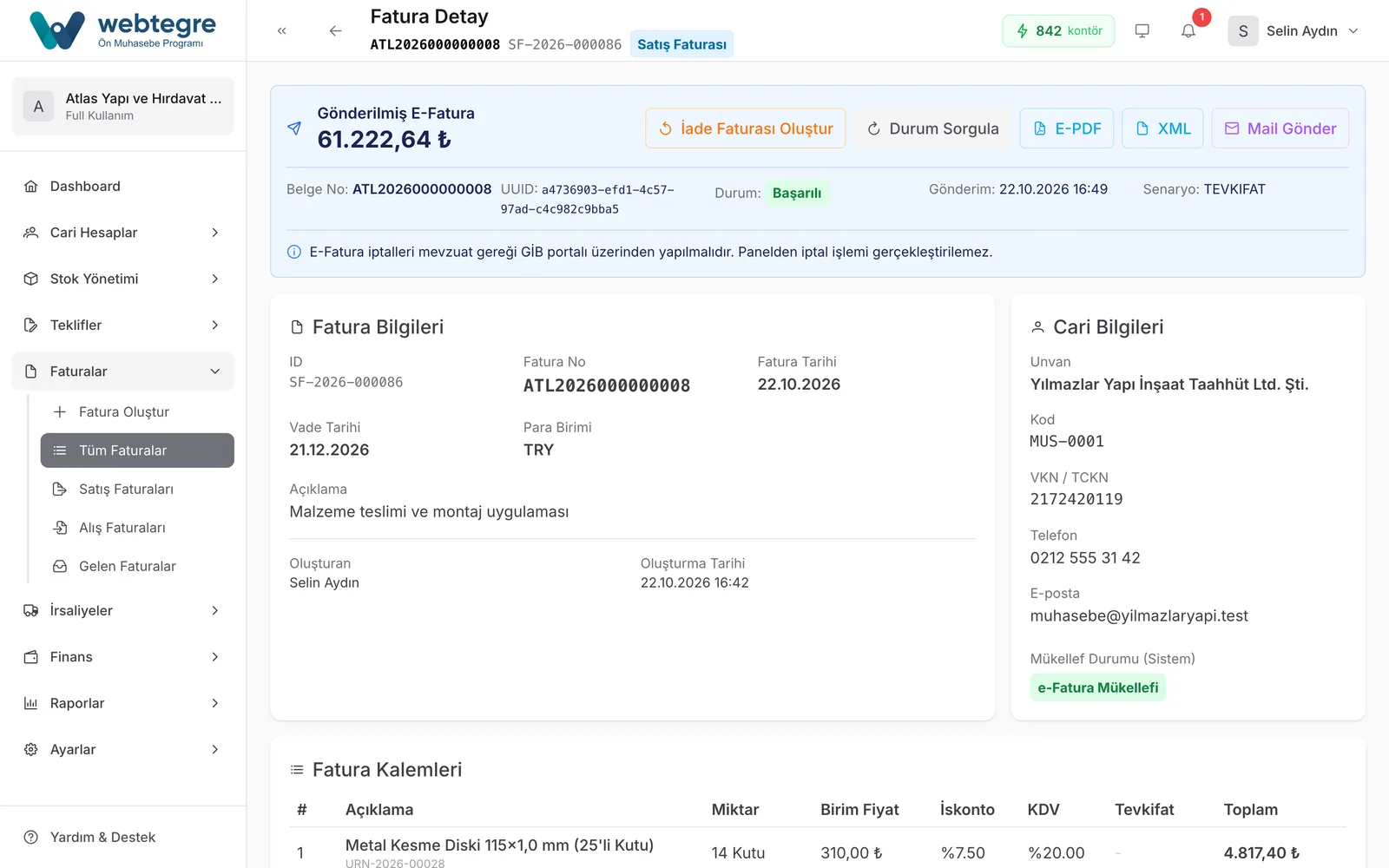Expand Cari Hesaplar menu chevron
1389x868 pixels.
coord(215,233)
